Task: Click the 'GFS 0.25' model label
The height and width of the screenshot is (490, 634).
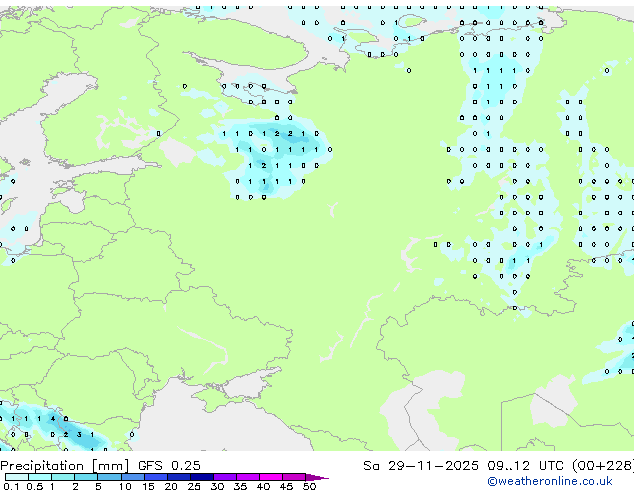Action: (x=169, y=466)
